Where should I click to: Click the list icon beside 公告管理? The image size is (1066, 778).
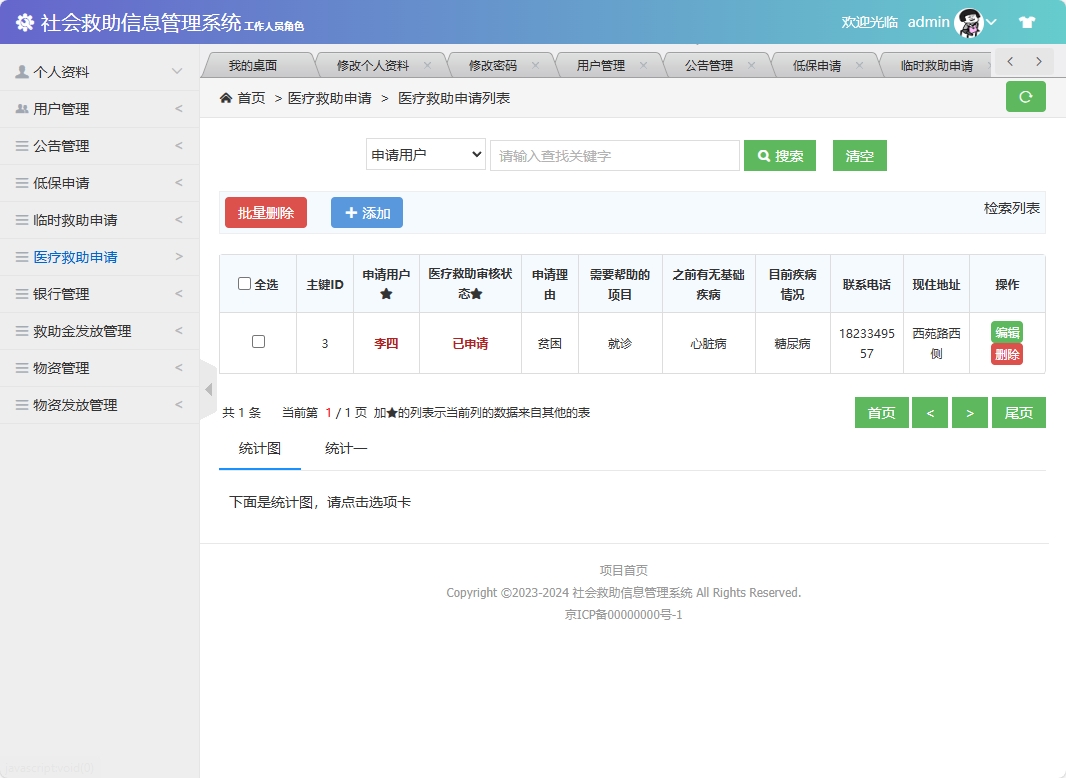[22, 145]
